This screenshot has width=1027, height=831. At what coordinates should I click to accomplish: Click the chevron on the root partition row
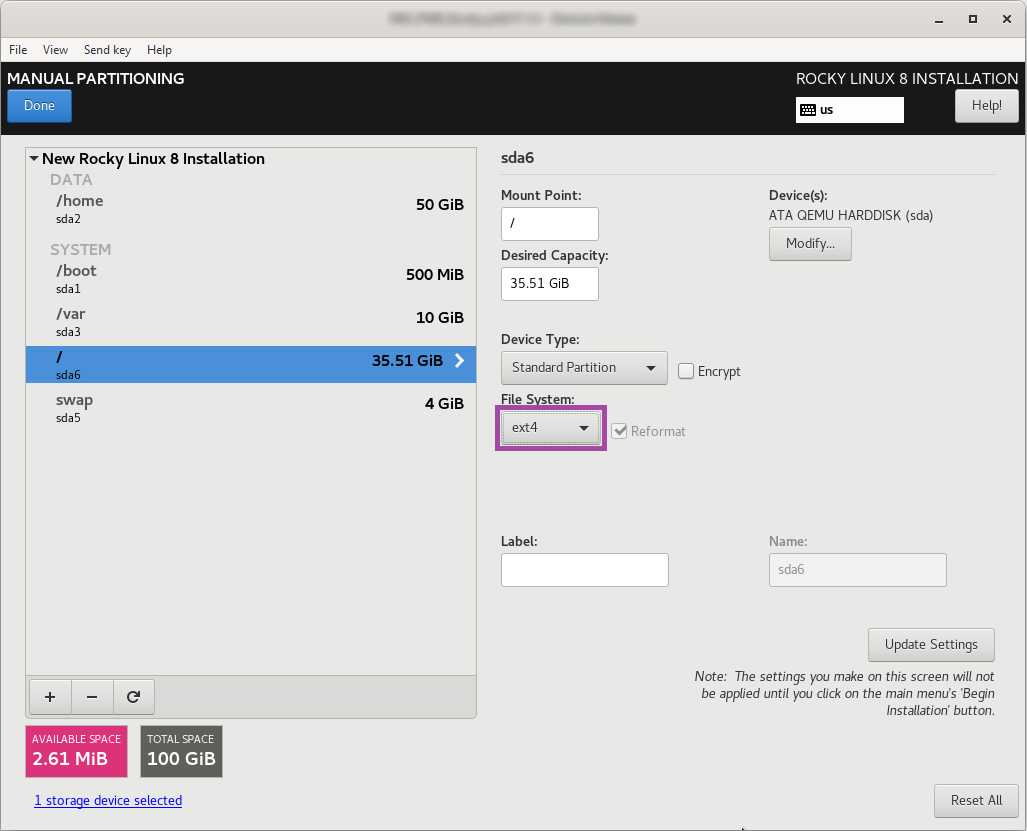click(x=460, y=361)
